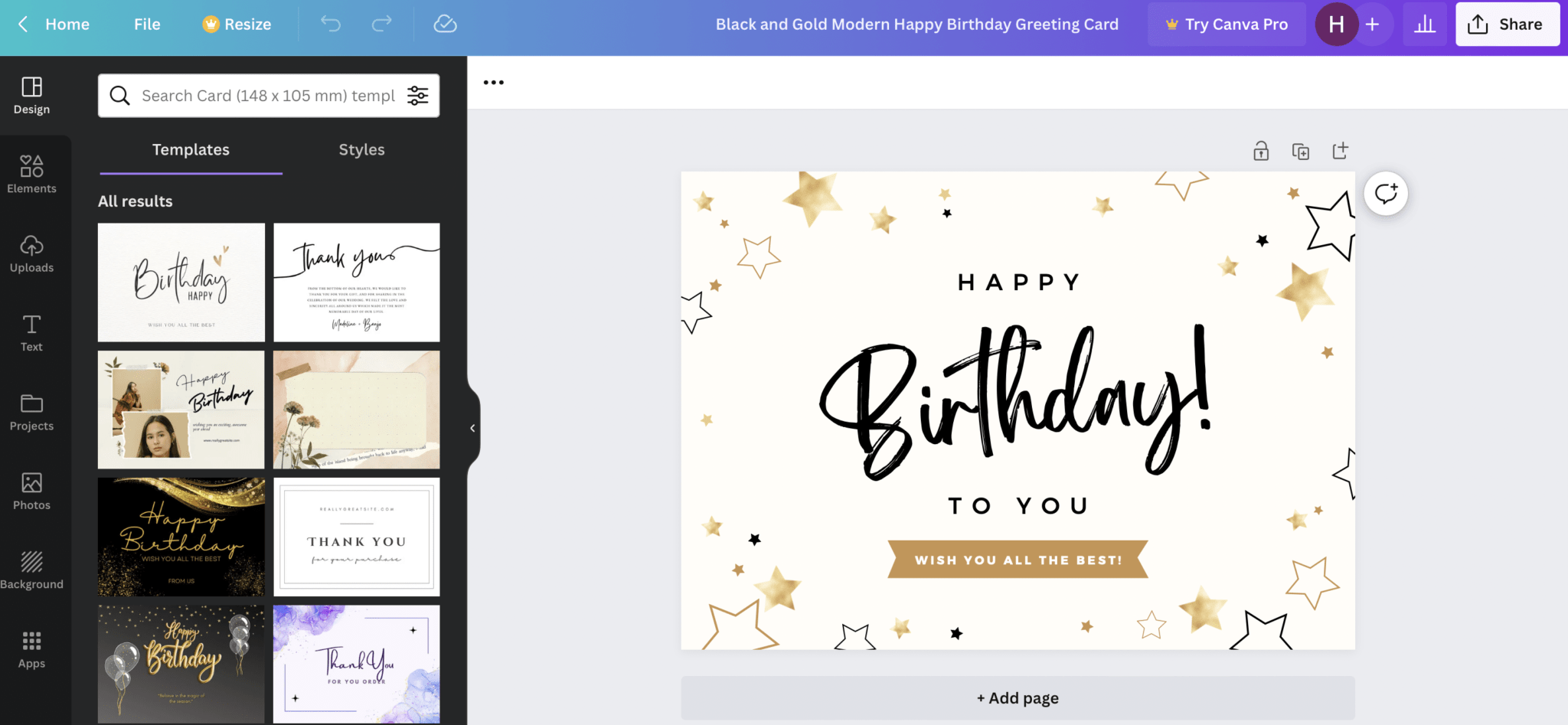Open the three-dots more options menu
This screenshot has height=725, width=1568.
(494, 82)
